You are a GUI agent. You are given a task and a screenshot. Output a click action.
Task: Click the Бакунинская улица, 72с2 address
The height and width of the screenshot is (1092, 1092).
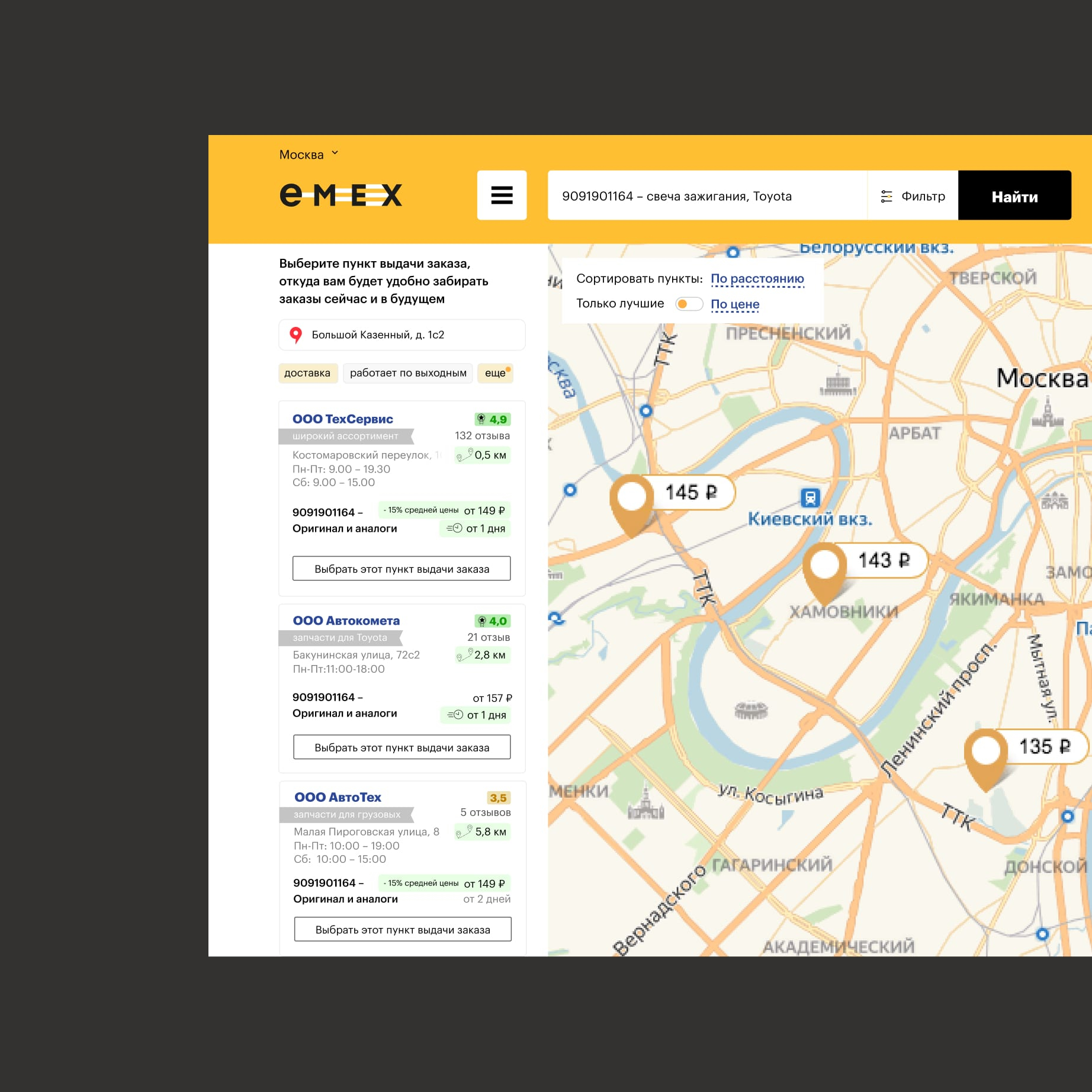click(356, 655)
